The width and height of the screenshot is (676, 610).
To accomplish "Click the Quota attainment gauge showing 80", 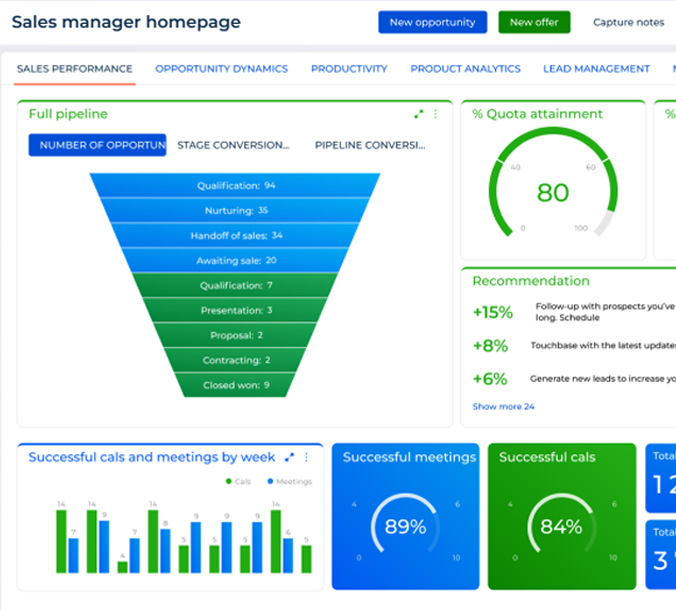I will click(552, 191).
